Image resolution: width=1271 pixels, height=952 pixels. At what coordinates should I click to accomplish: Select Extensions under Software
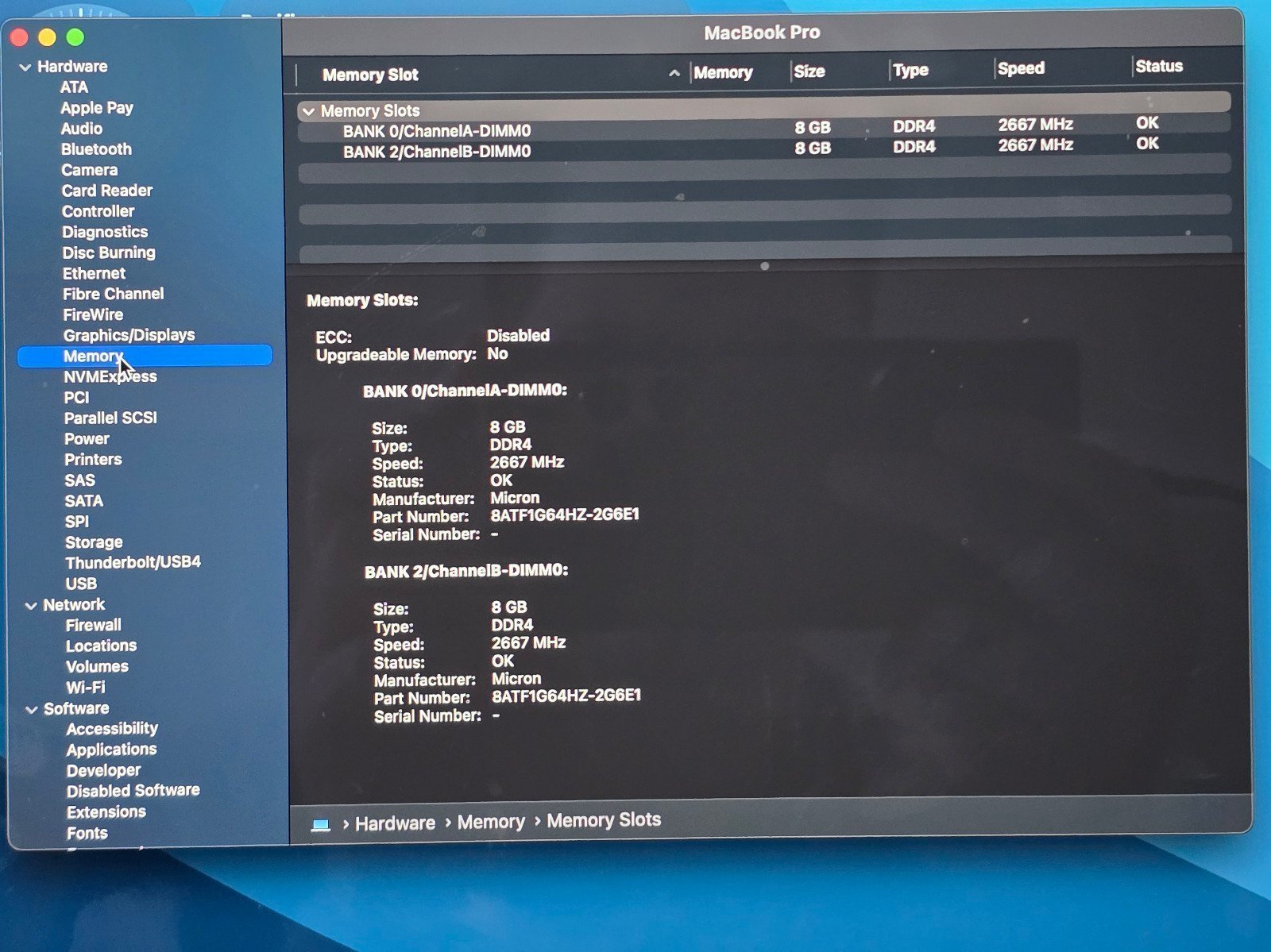click(x=106, y=811)
